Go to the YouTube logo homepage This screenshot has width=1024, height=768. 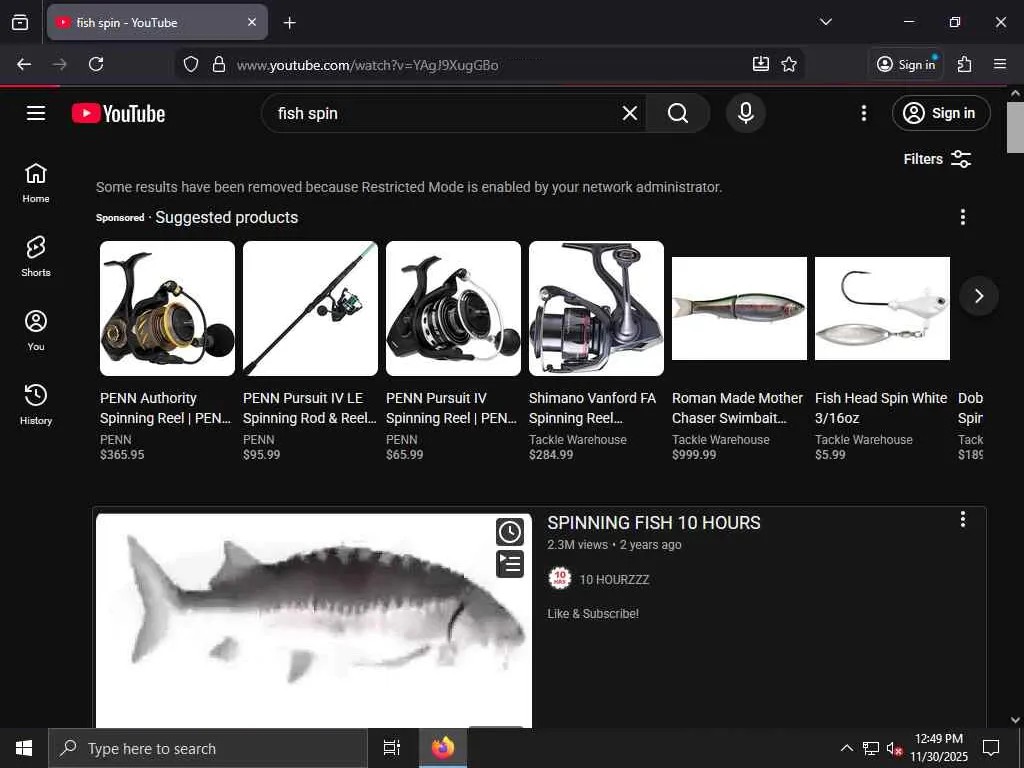118,114
